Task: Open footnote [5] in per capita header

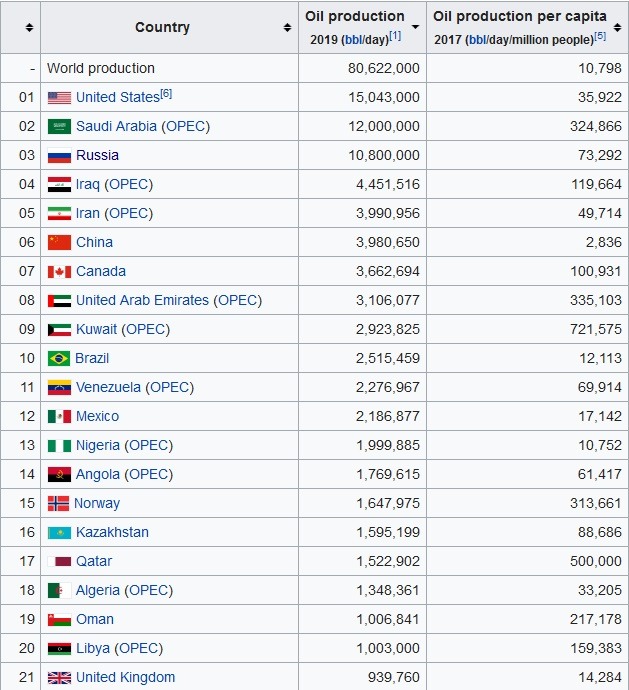Action: pos(600,36)
